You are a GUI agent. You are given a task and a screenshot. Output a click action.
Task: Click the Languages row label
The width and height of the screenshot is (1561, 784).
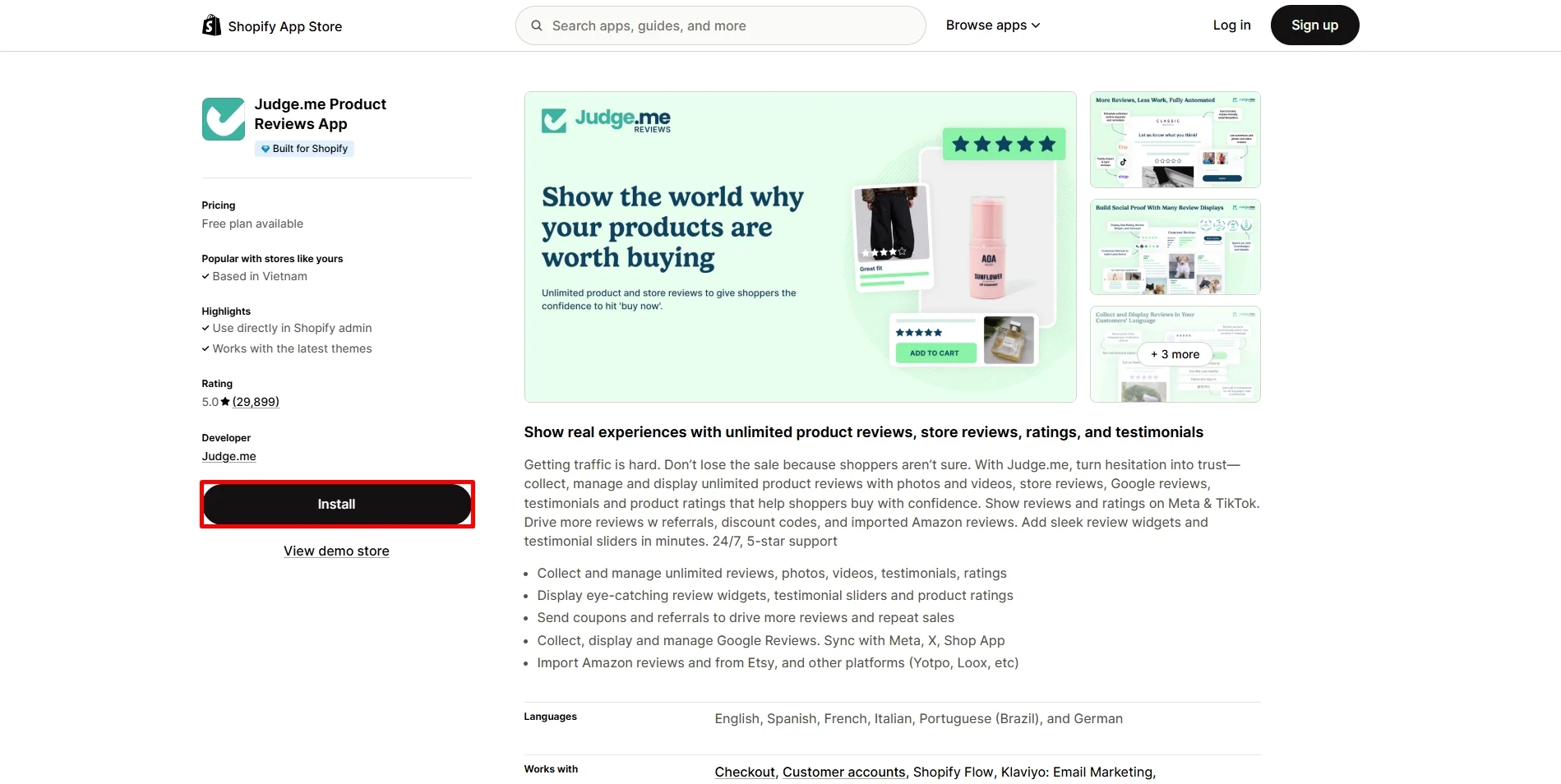click(550, 717)
